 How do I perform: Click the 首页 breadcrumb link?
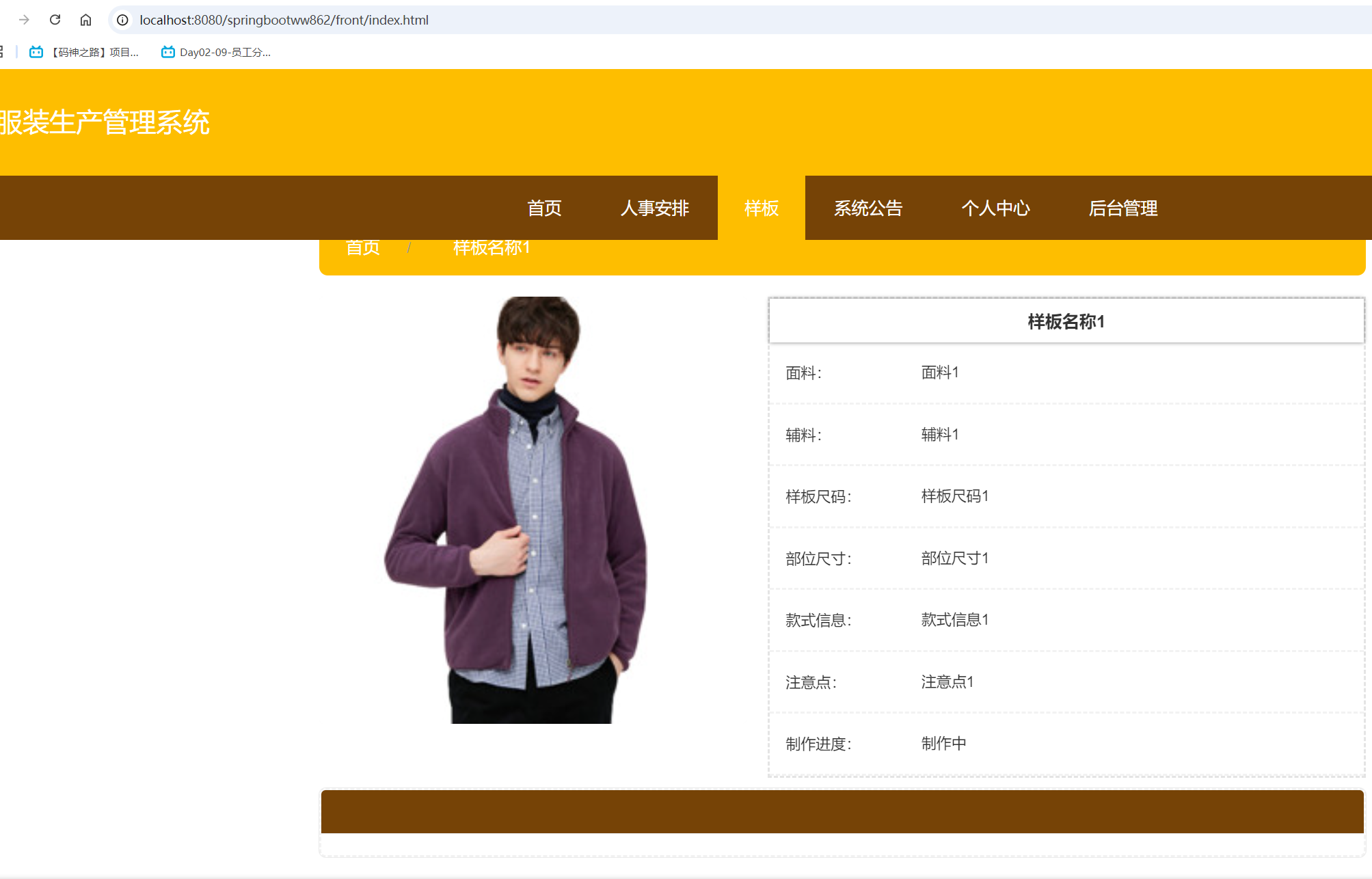[362, 248]
